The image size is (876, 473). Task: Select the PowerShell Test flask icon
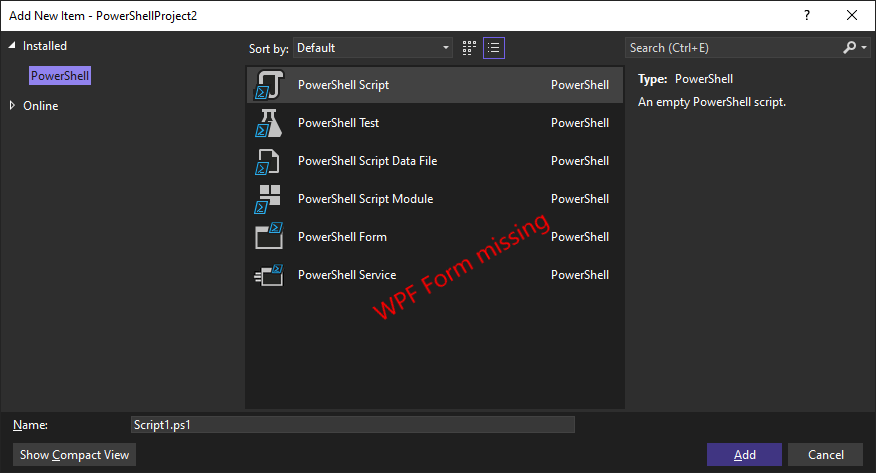[x=269, y=123]
